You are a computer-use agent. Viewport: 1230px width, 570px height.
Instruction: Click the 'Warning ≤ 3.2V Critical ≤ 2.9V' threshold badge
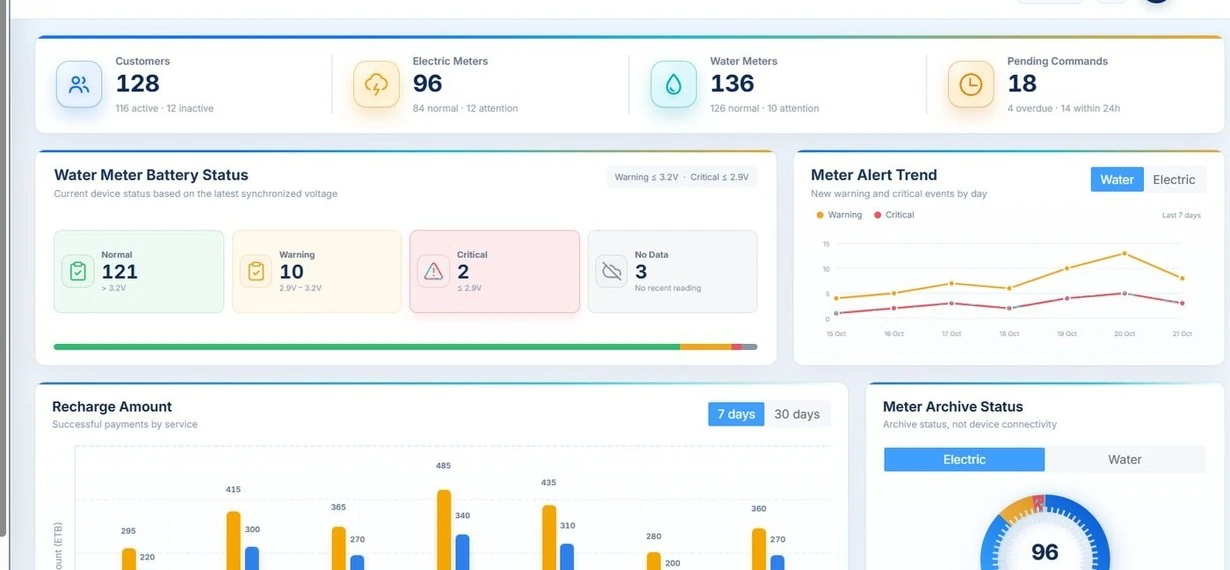682,177
